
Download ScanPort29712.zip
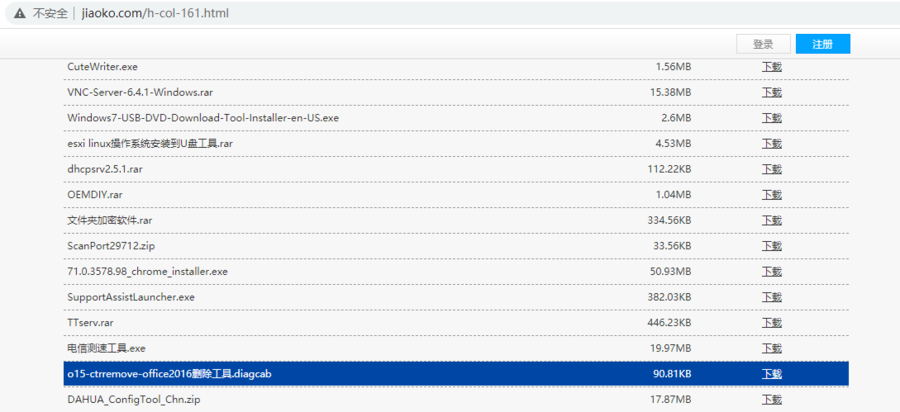[x=772, y=245]
